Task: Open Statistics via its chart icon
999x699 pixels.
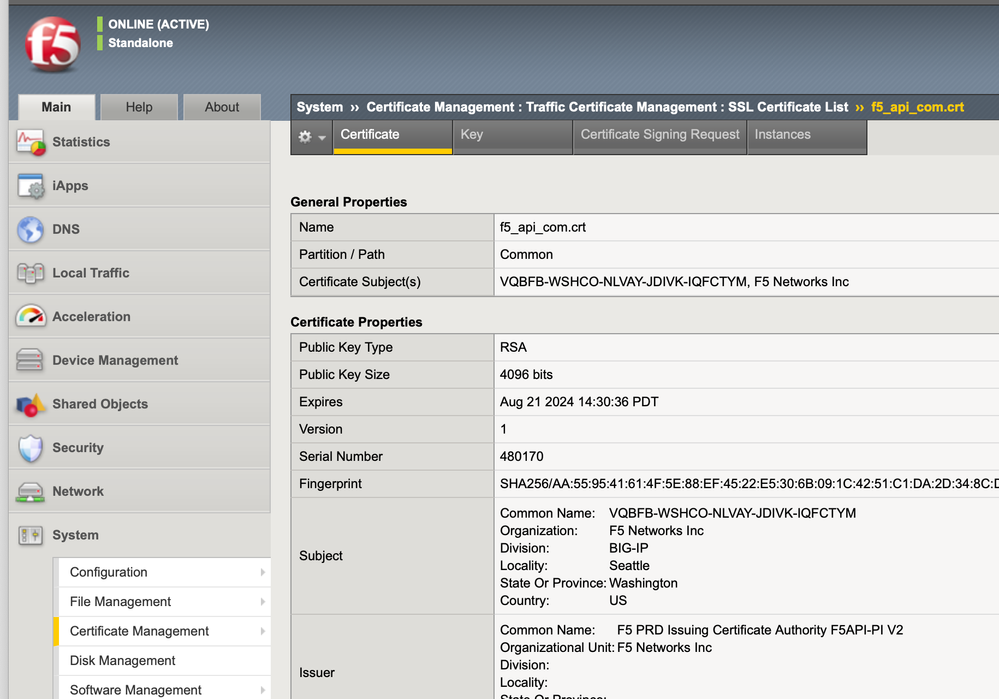Action: (x=31, y=143)
